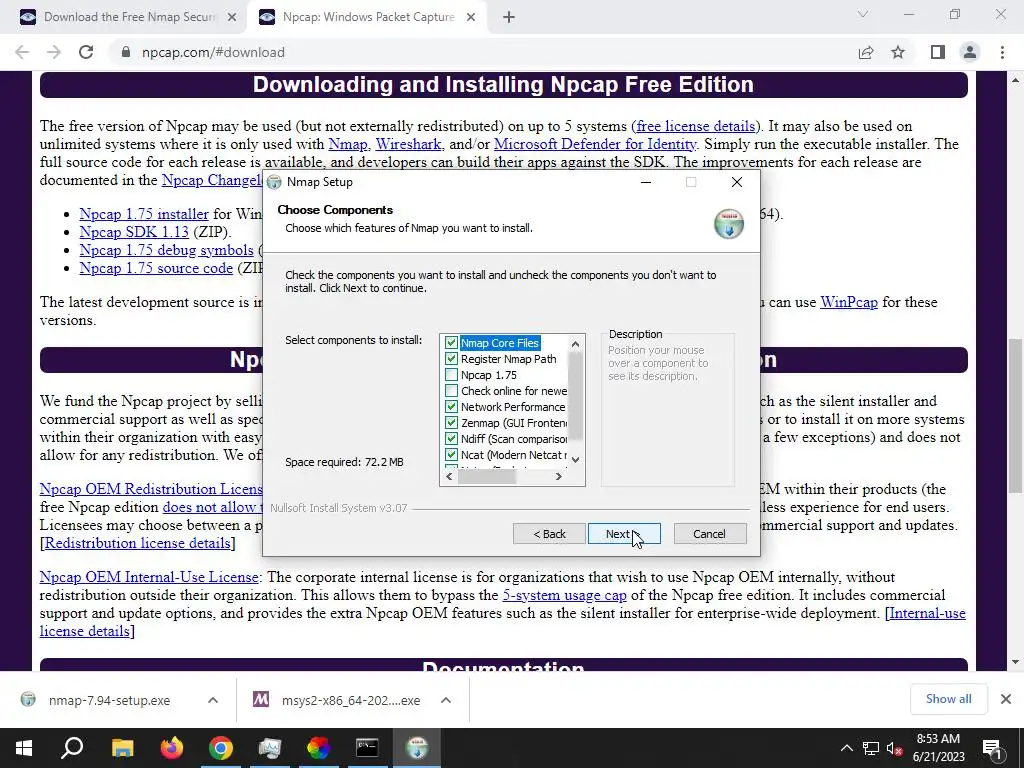Open File Explorer from the taskbar
Screen dimensions: 1024x768
click(x=122, y=748)
